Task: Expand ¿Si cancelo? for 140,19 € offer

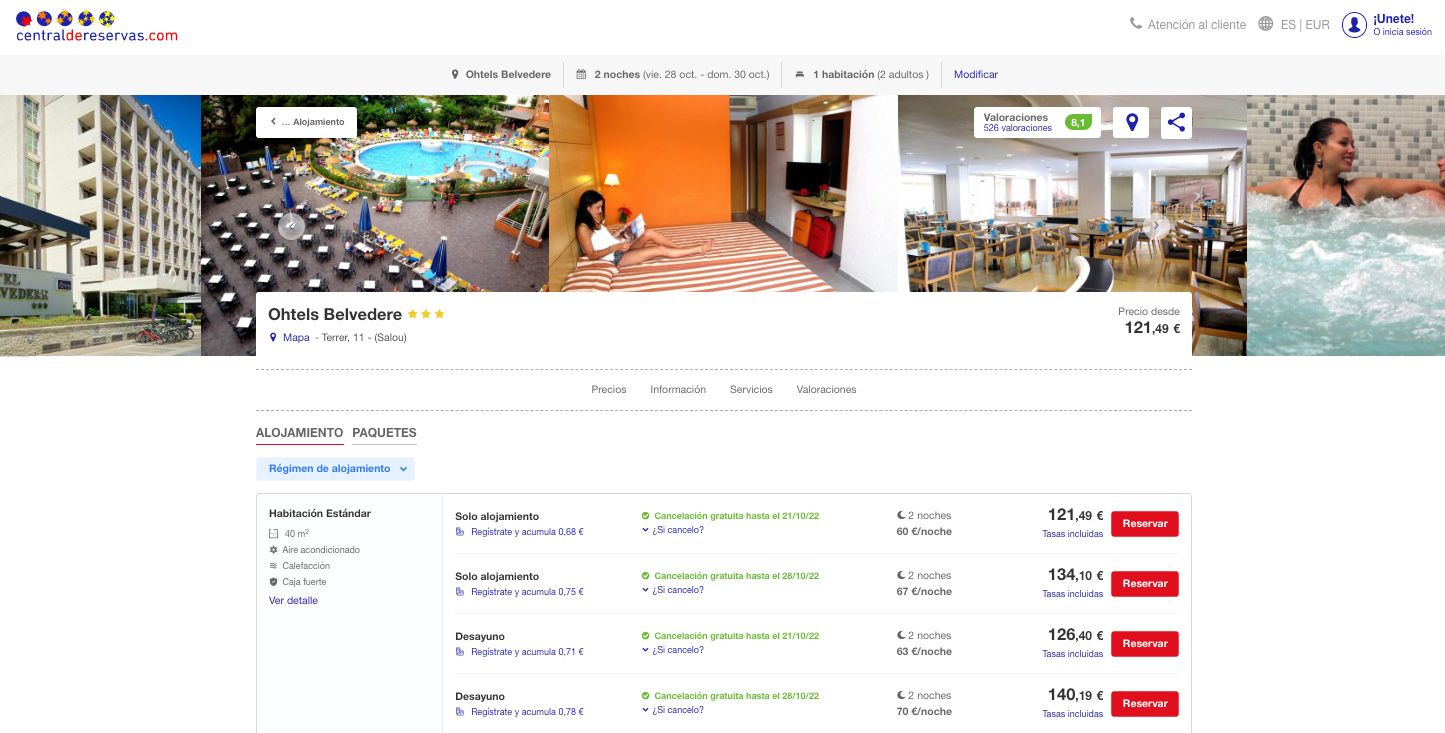Action: pyautogui.click(x=673, y=710)
